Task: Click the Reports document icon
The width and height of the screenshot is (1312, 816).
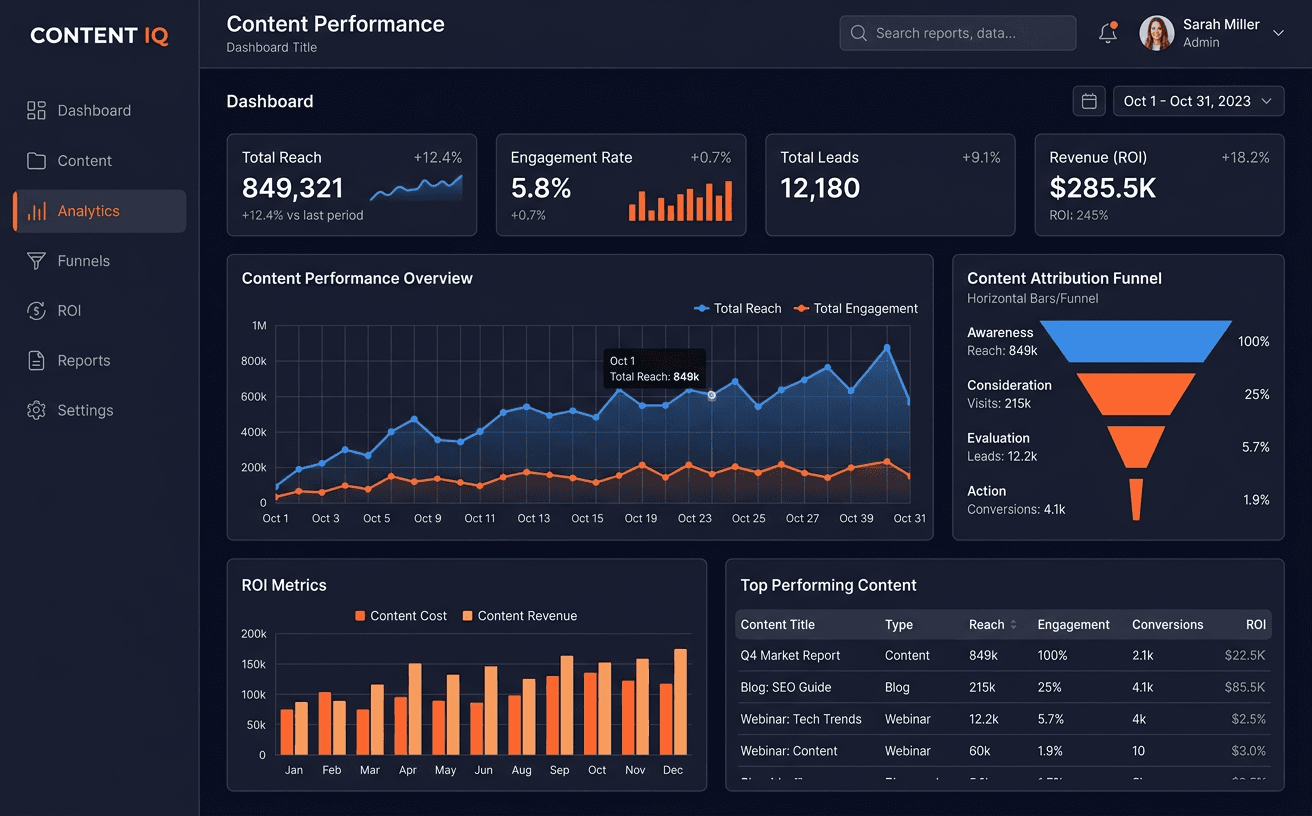Action: [x=36, y=361]
